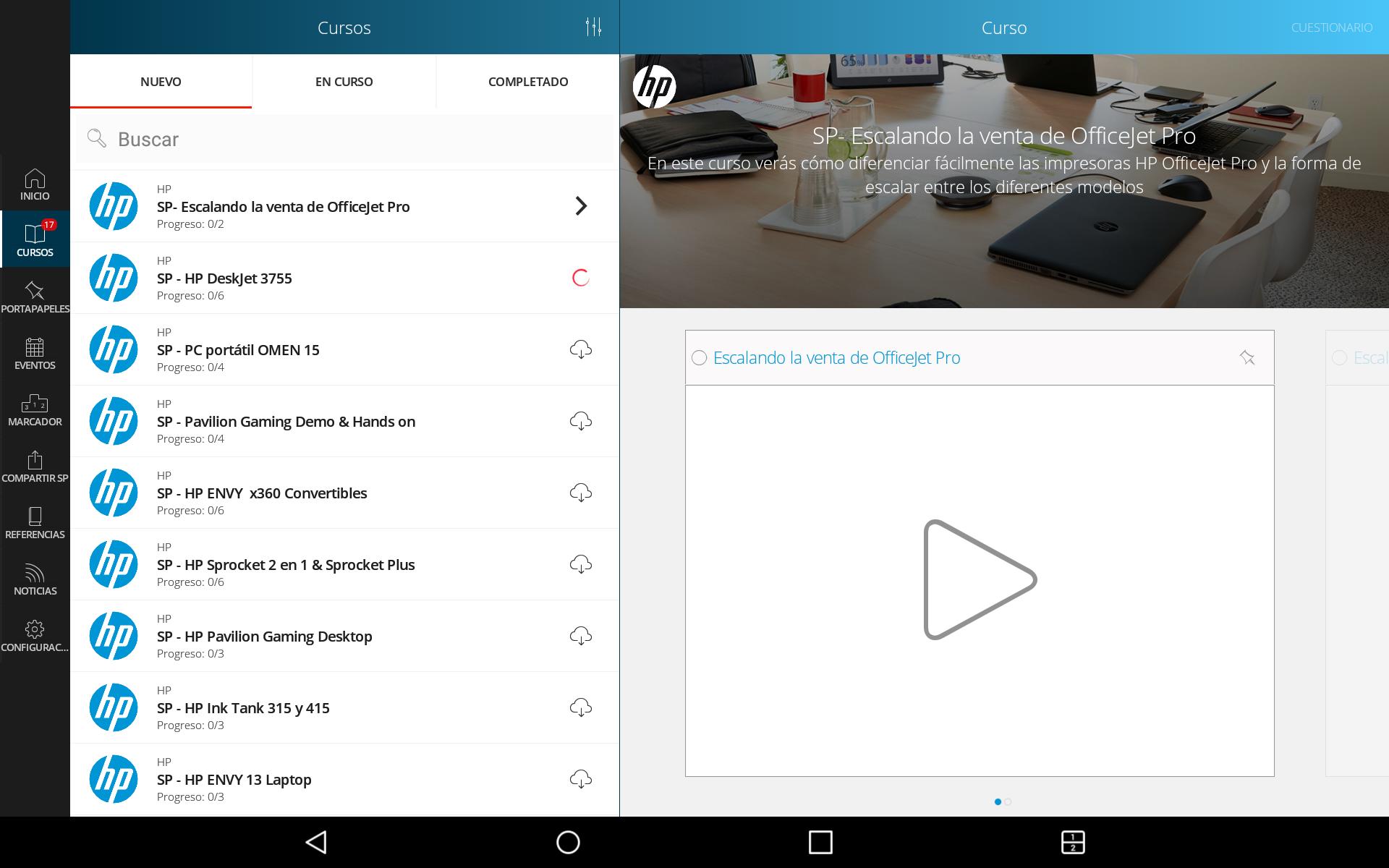Click HP logo beside HP ENVY 13 Laptop
This screenshot has width=1389, height=868.
click(114, 779)
